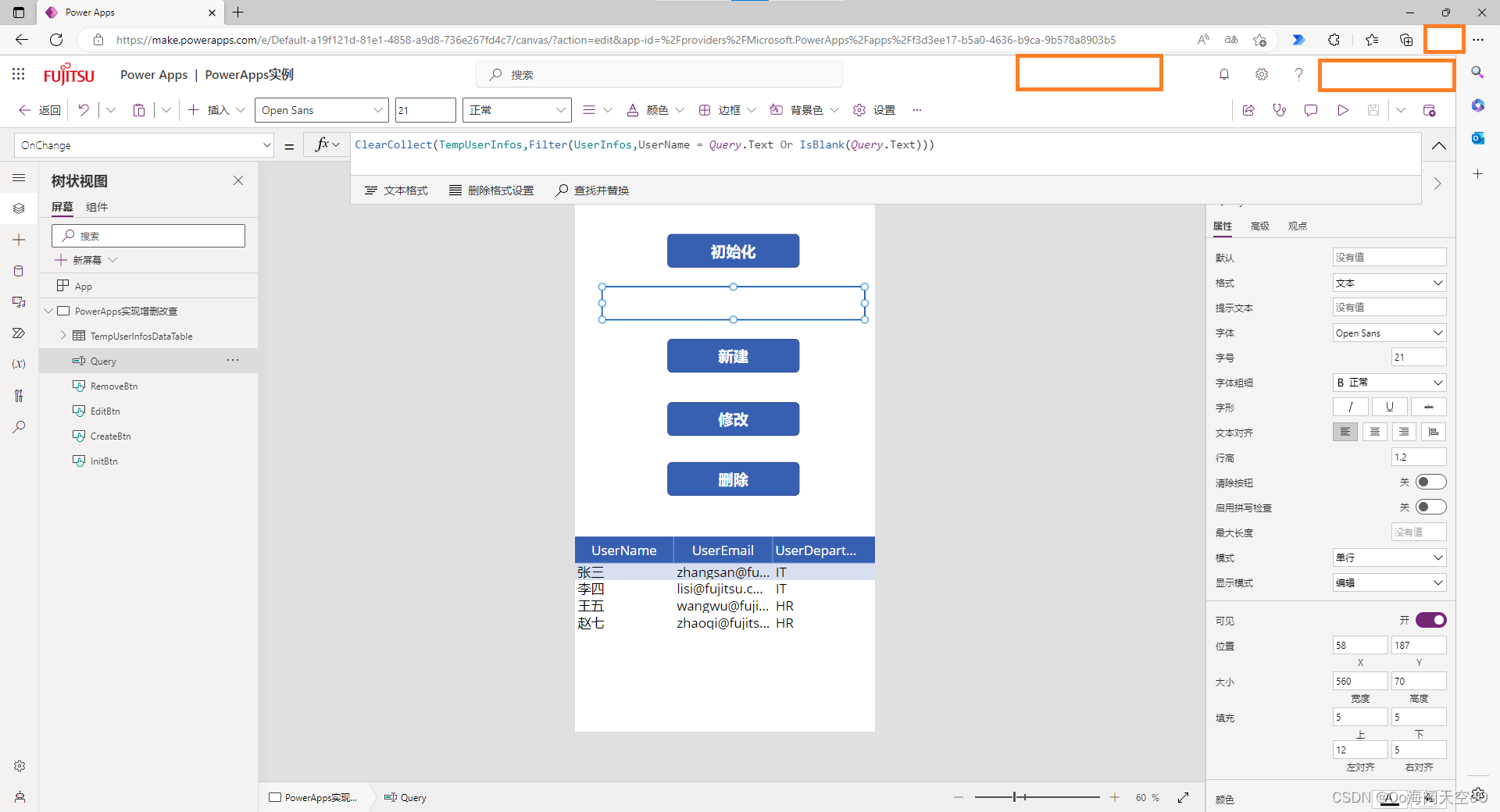The width and height of the screenshot is (1500, 812).
Task: Enable the 启用拼写检查 toggle
Action: click(x=1430, y=507)
